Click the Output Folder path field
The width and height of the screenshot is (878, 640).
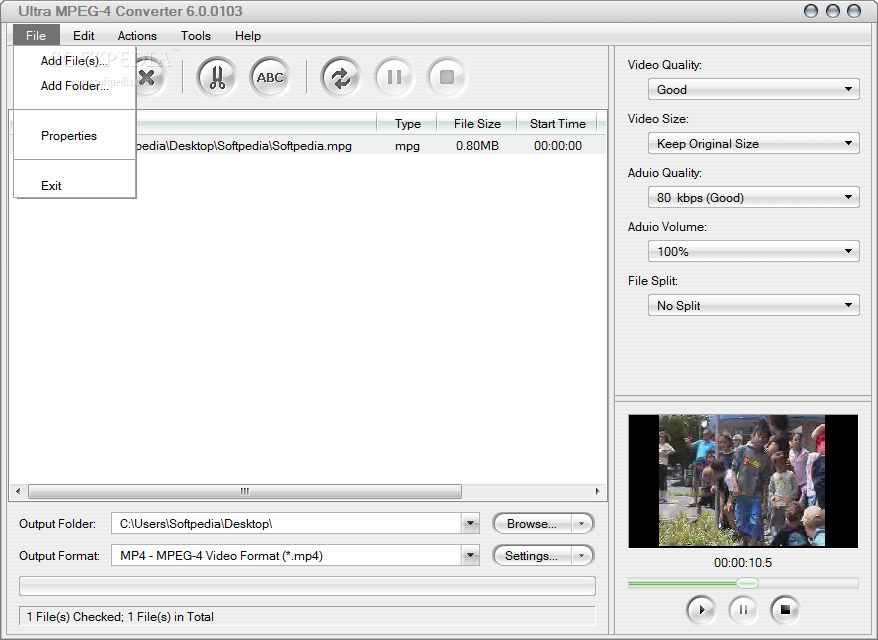pyautogui.click(x=287, y=524)
